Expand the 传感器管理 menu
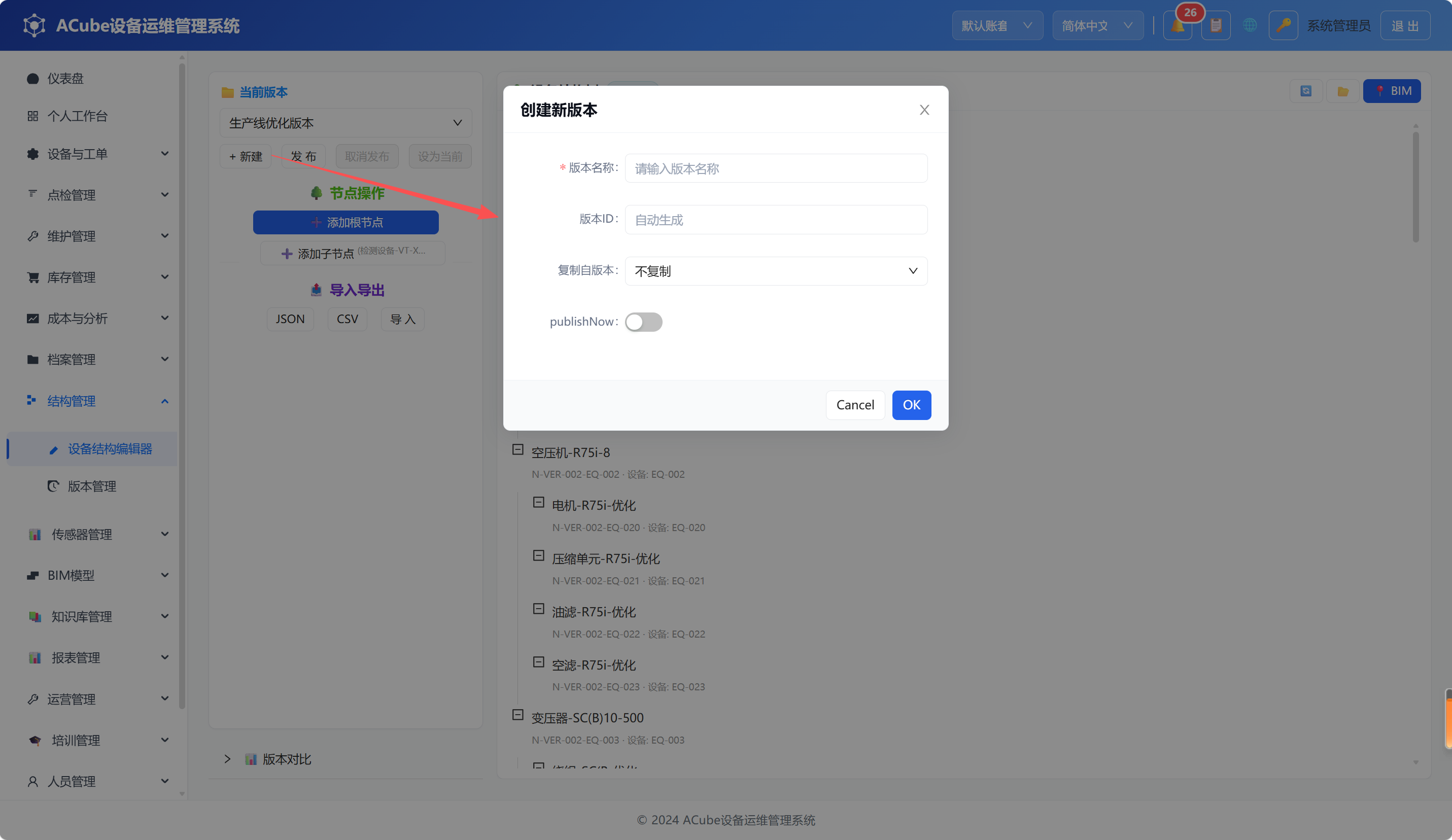 click(x=92, y=534)
